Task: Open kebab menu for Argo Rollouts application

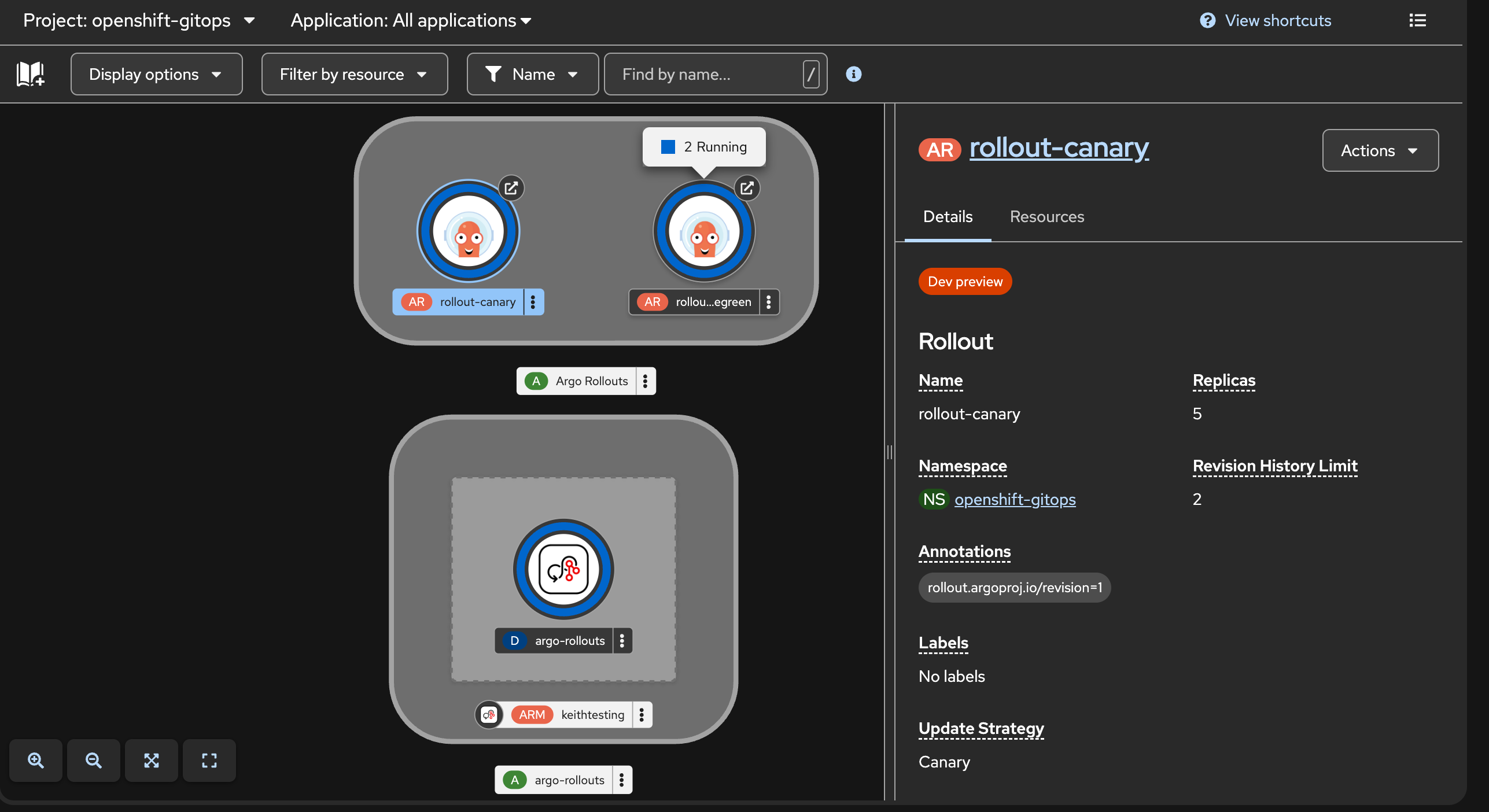Action: (x=646, y=381)
